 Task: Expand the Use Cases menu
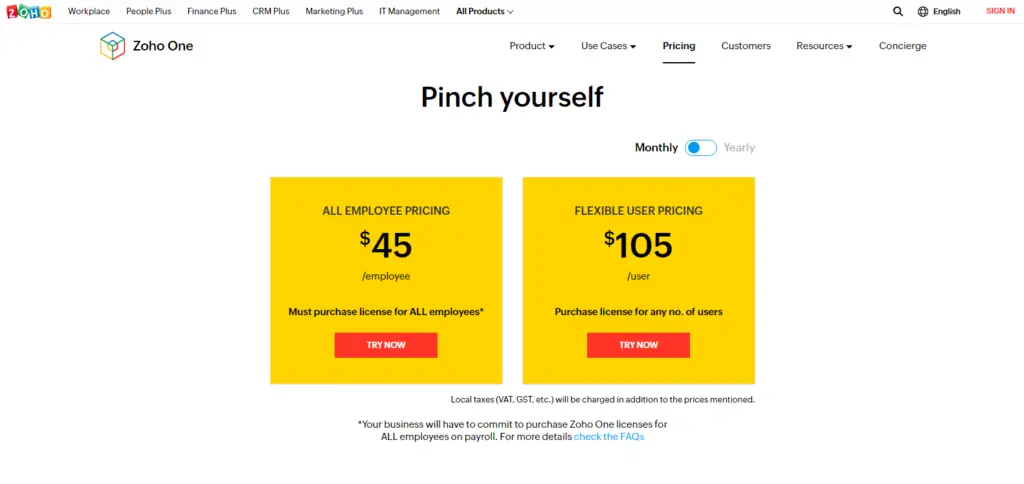tap(609, 46)
